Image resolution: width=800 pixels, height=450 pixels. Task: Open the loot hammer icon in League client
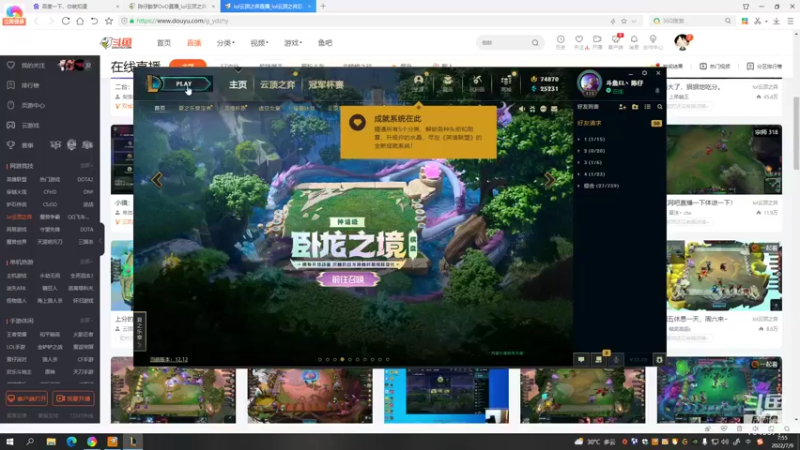click(x=477, y=83)
